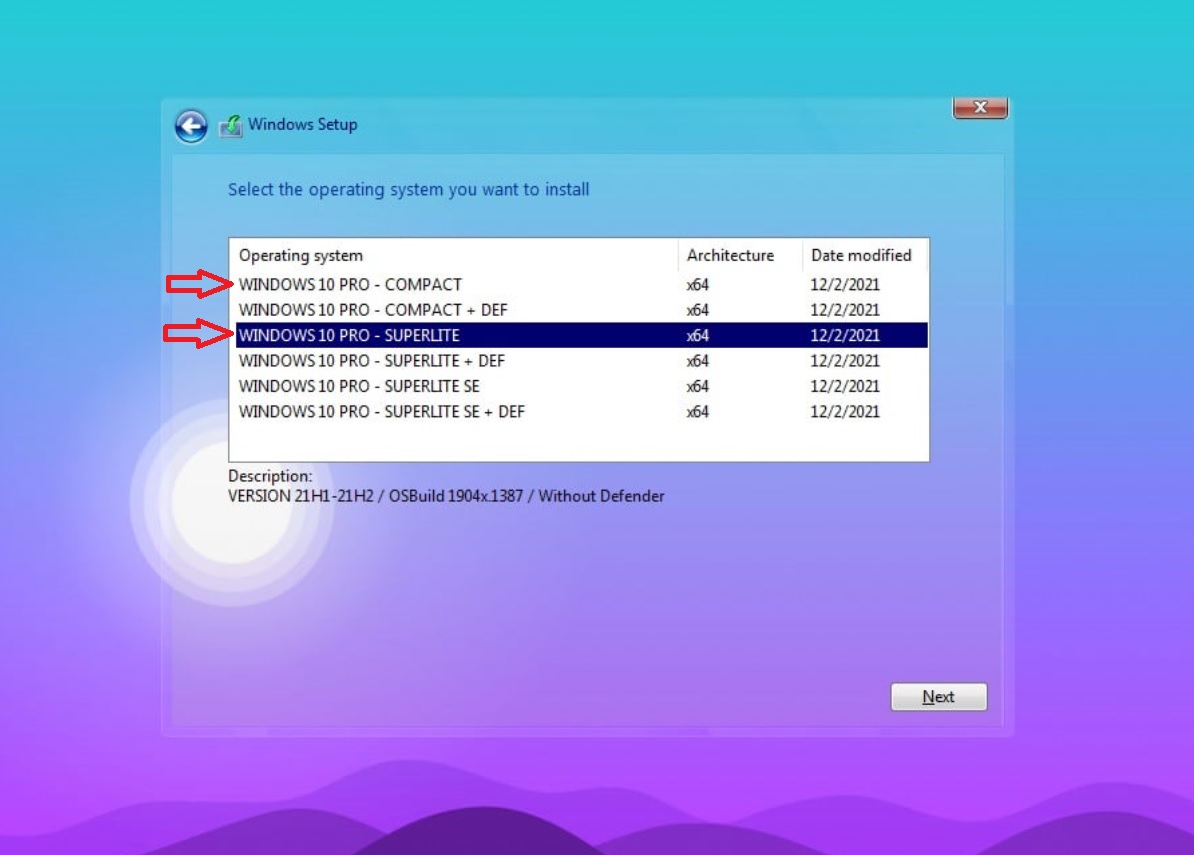Select WINDOWS 10 PRO - COMPACT
Viewport: 1194px width, 855px height.
pos(350,285)
